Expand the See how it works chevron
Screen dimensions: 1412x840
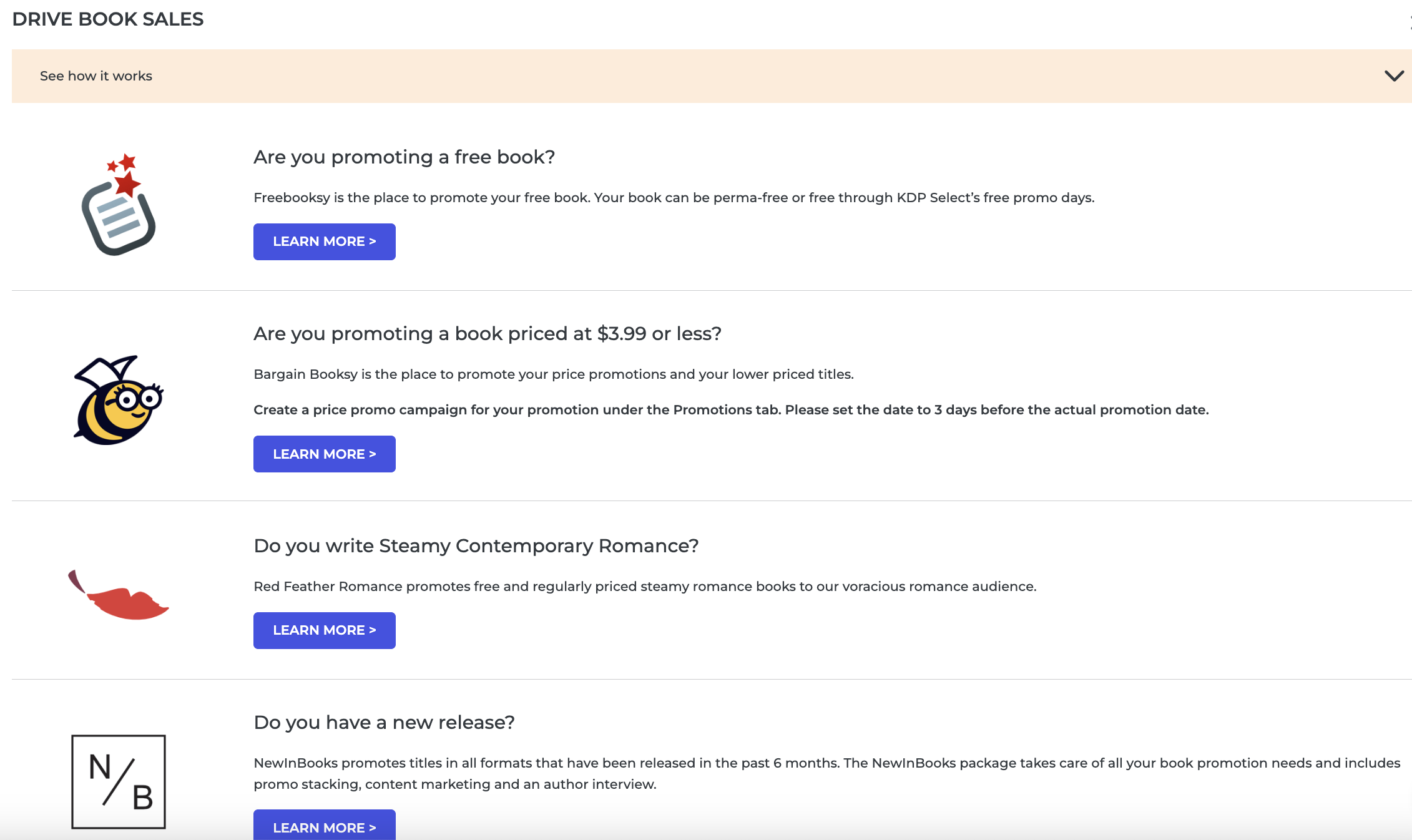(1394, 76)
